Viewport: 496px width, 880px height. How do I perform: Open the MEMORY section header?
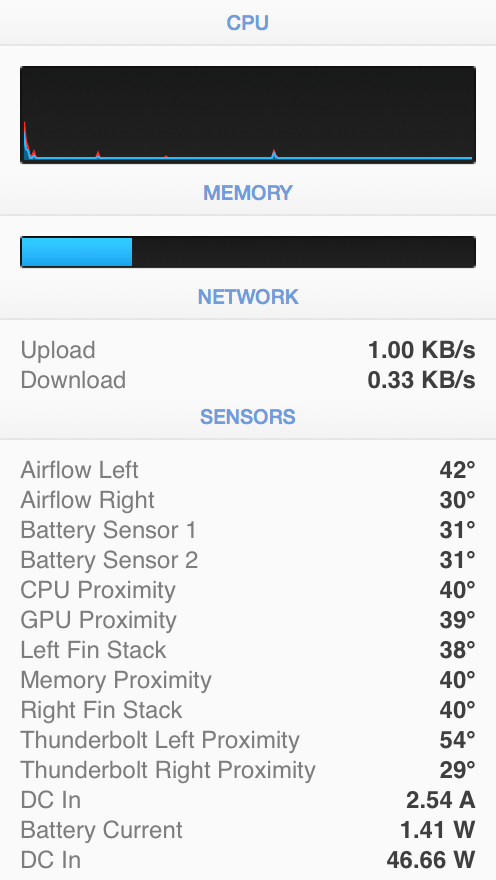point(247,193)
